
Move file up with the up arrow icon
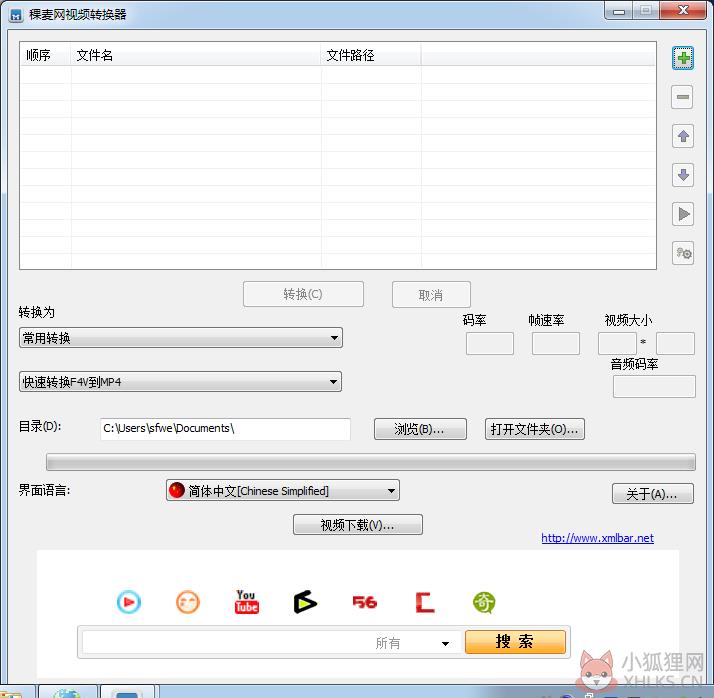[x=683, y=136]
